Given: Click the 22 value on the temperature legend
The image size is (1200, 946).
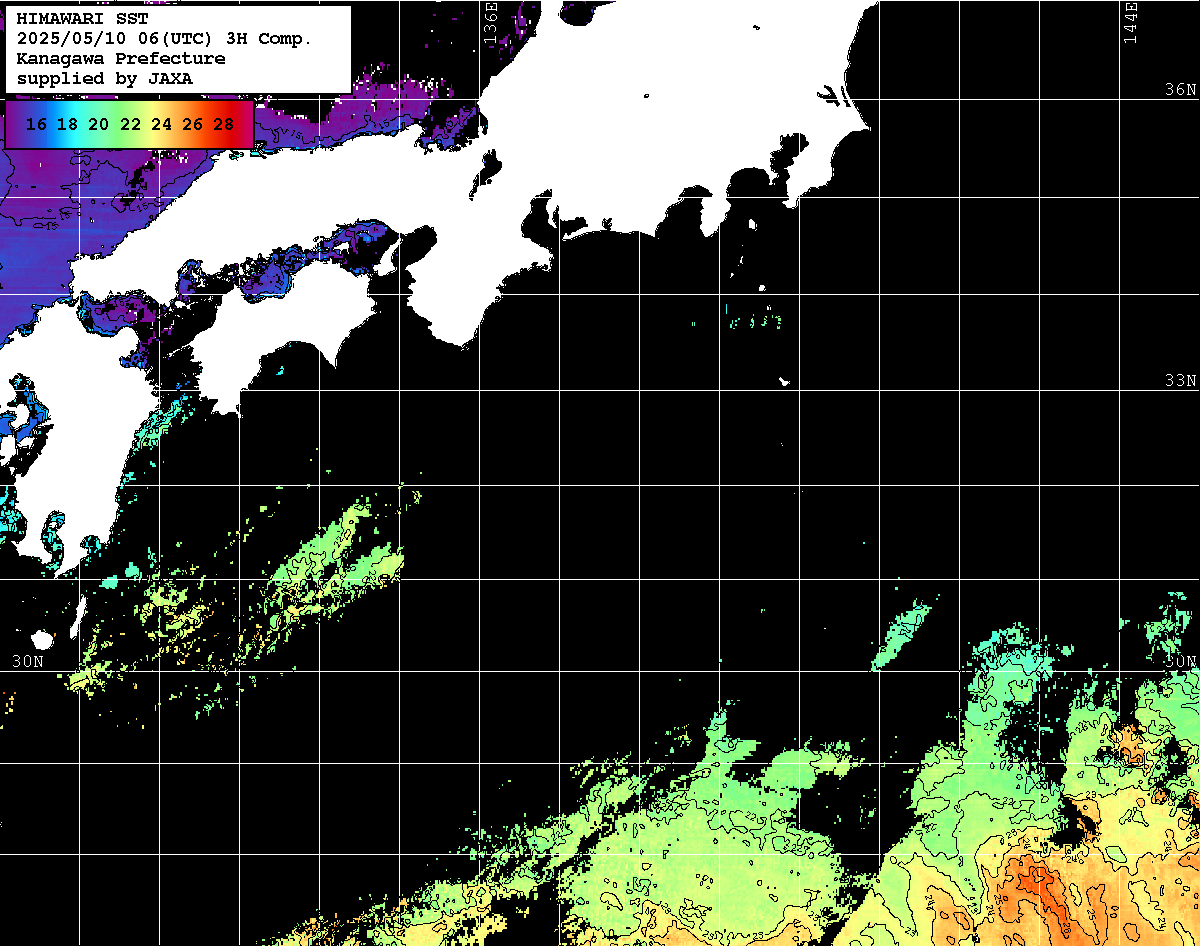Looking at the screenshot, I should (x=130, y=125).
